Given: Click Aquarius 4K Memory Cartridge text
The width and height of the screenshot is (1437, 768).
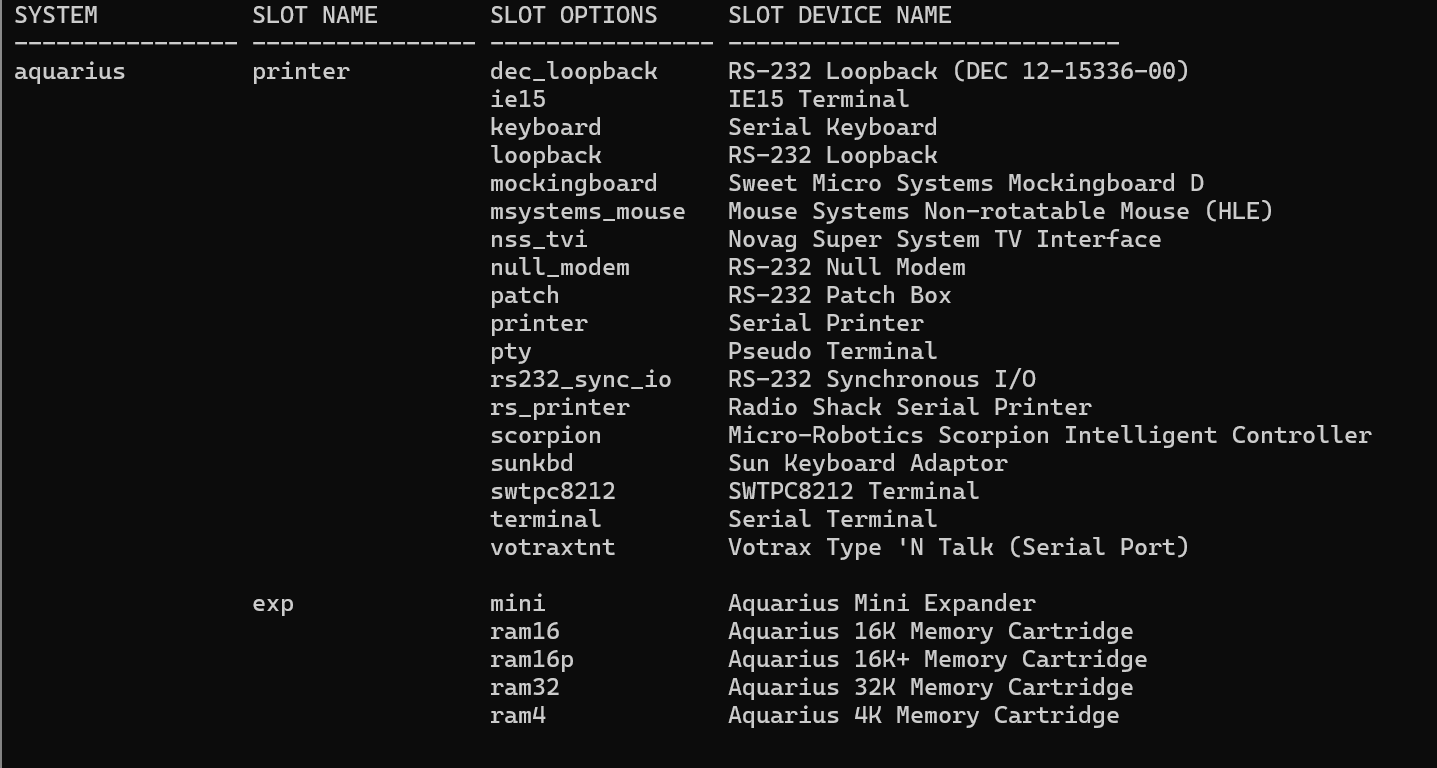Looking at the screenshot, I should point(924,715).
